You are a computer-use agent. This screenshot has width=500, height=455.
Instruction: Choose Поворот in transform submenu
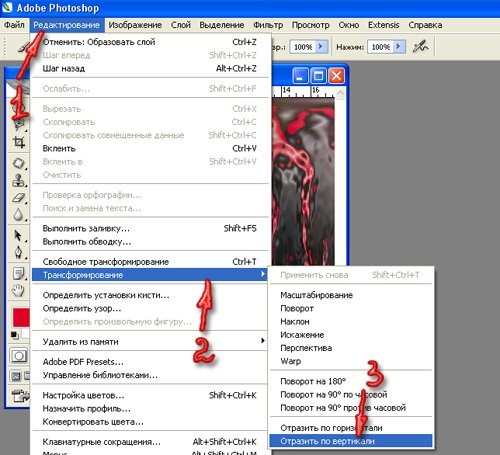(351, 308)
